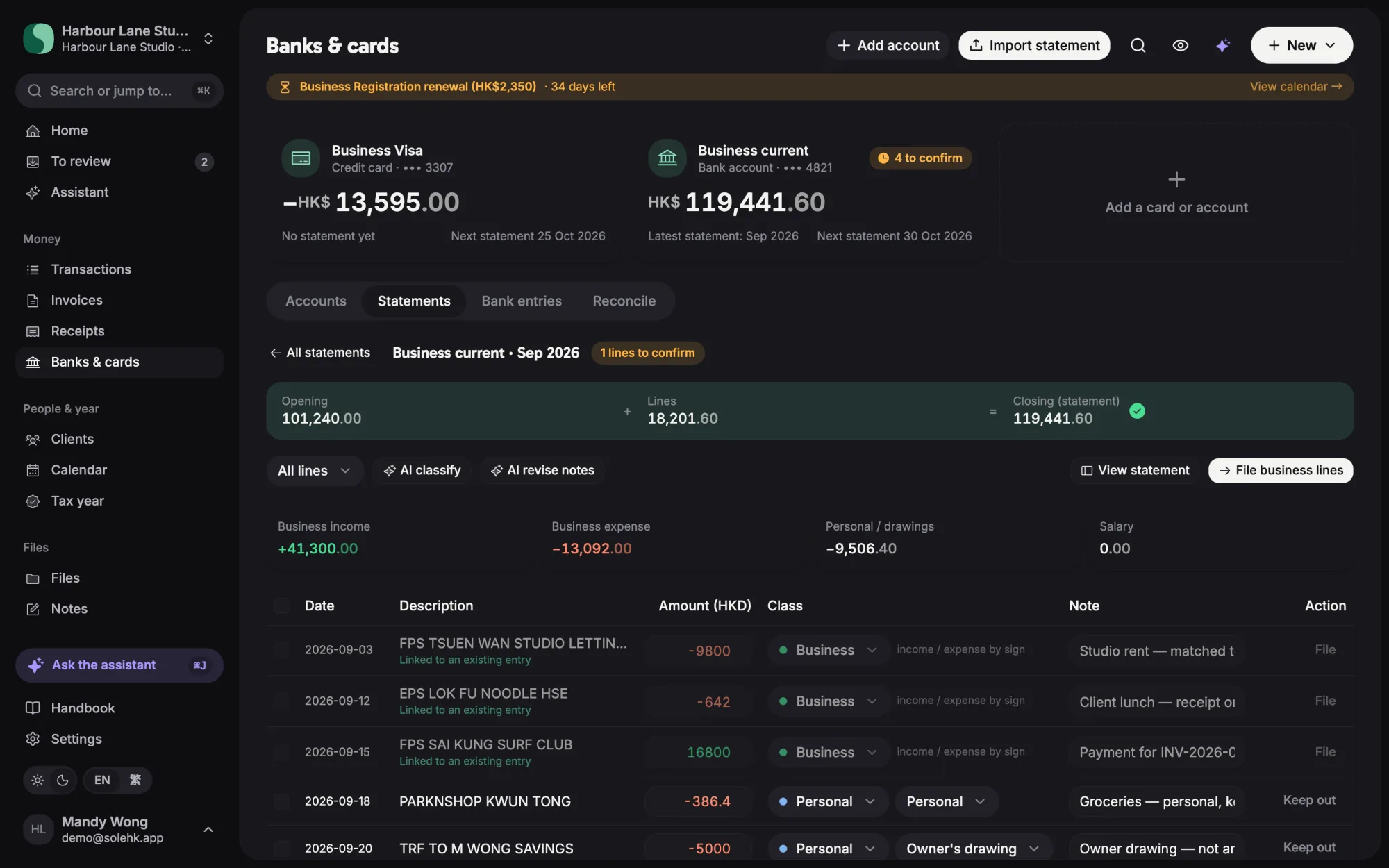Click the Search or jump to field
1389x868 pixels.
(x=119, y=91)
